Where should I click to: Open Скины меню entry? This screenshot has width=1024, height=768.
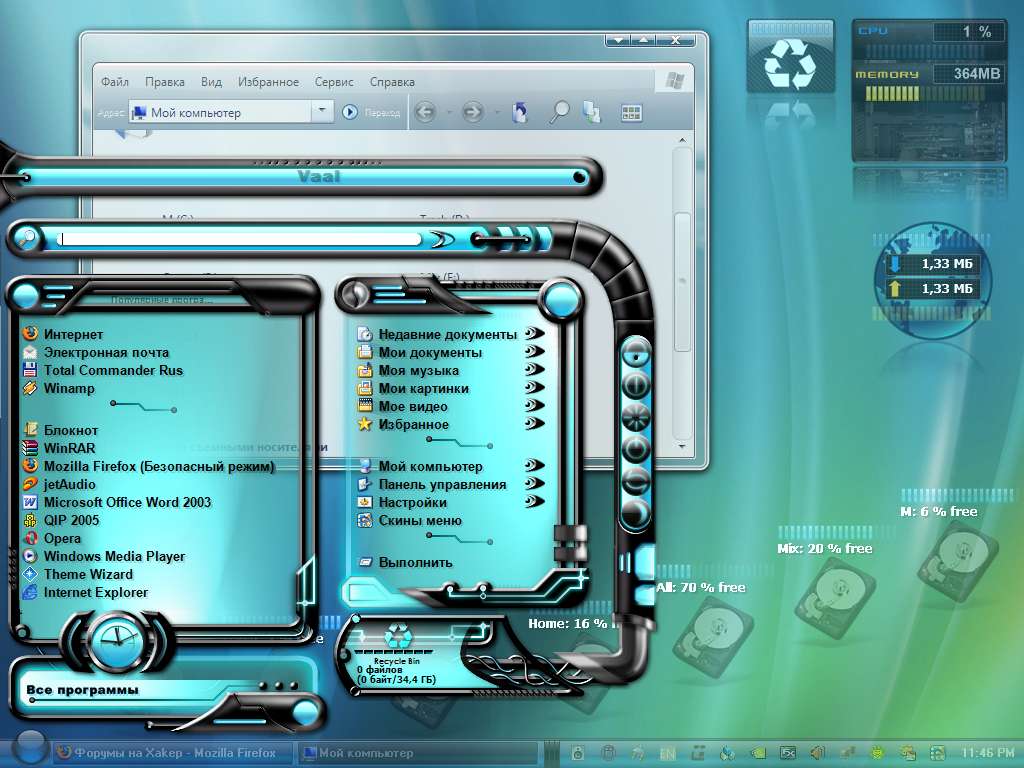tap(410, 521)
